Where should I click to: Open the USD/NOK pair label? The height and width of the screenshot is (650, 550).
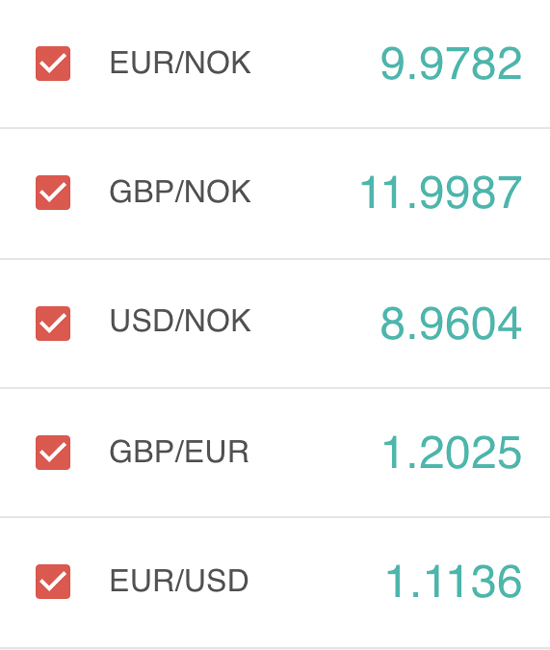pyautogui.click(x=180, y=321)
